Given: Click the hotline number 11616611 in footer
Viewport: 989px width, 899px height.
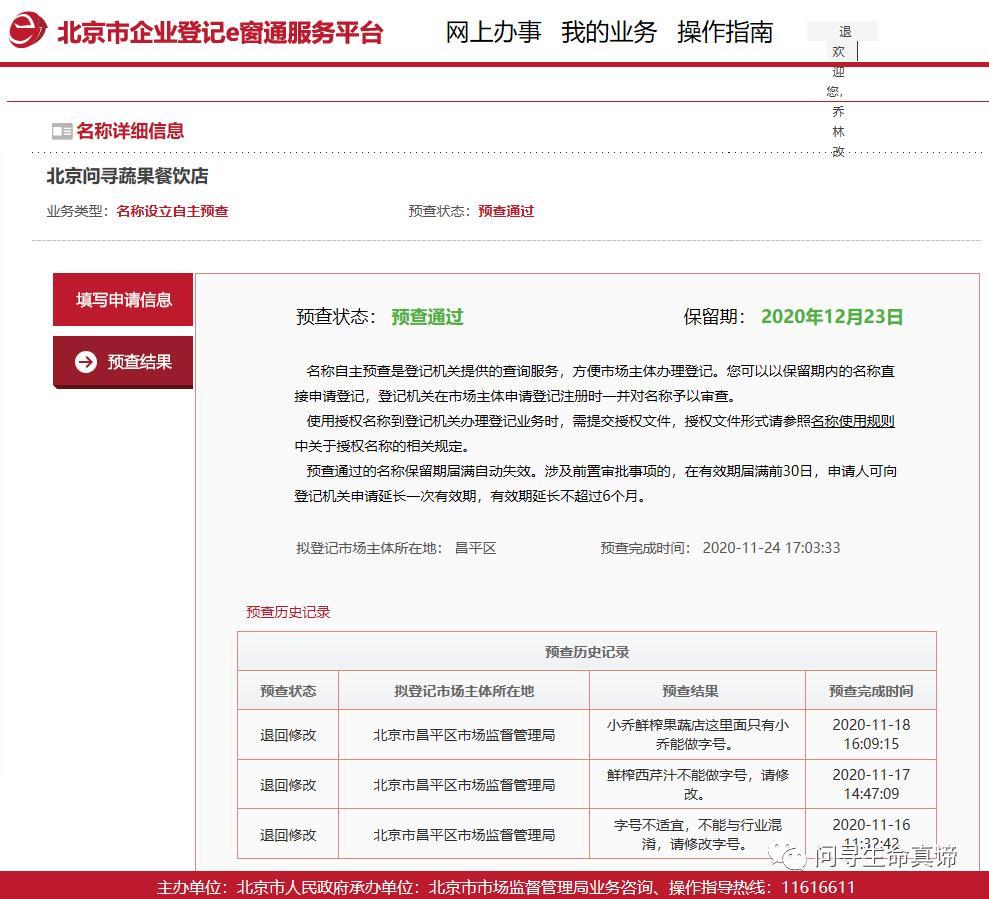Looking at the screenshot, I should coord(818,888).
